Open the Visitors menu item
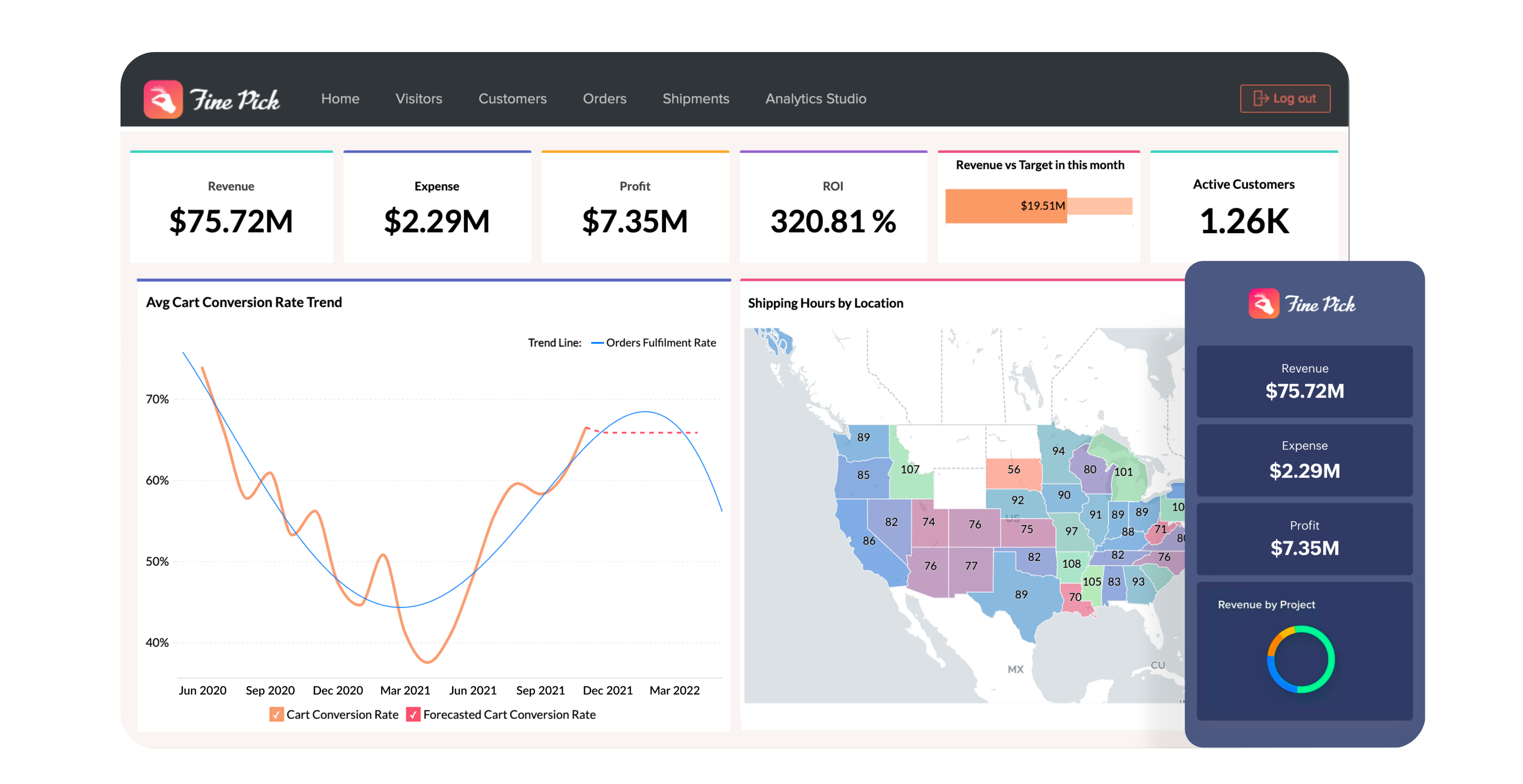 pos(419,99)
